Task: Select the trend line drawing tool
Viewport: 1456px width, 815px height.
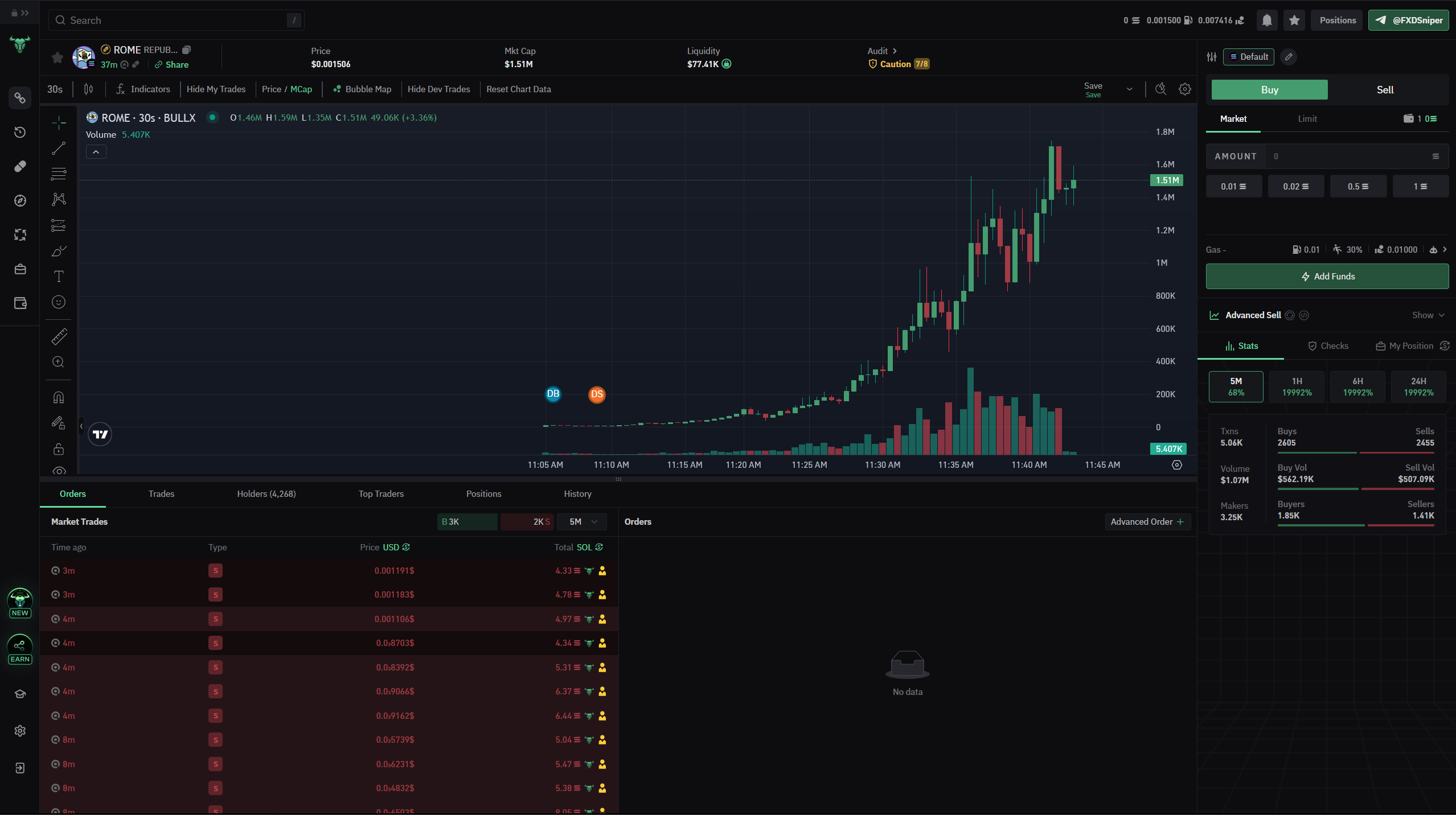Action: point(59,148)
